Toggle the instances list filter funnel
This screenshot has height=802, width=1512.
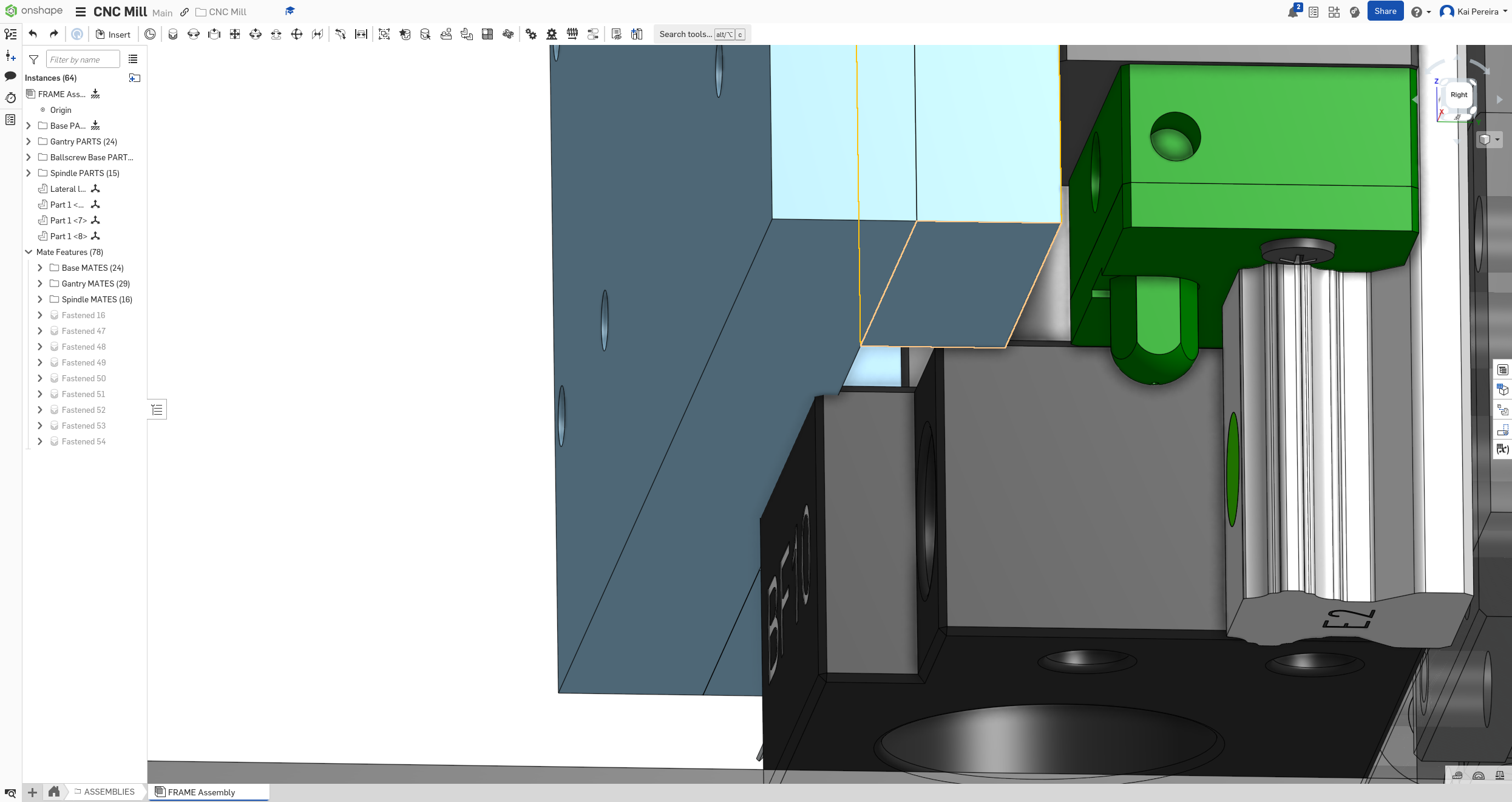[x=33, y=59]
